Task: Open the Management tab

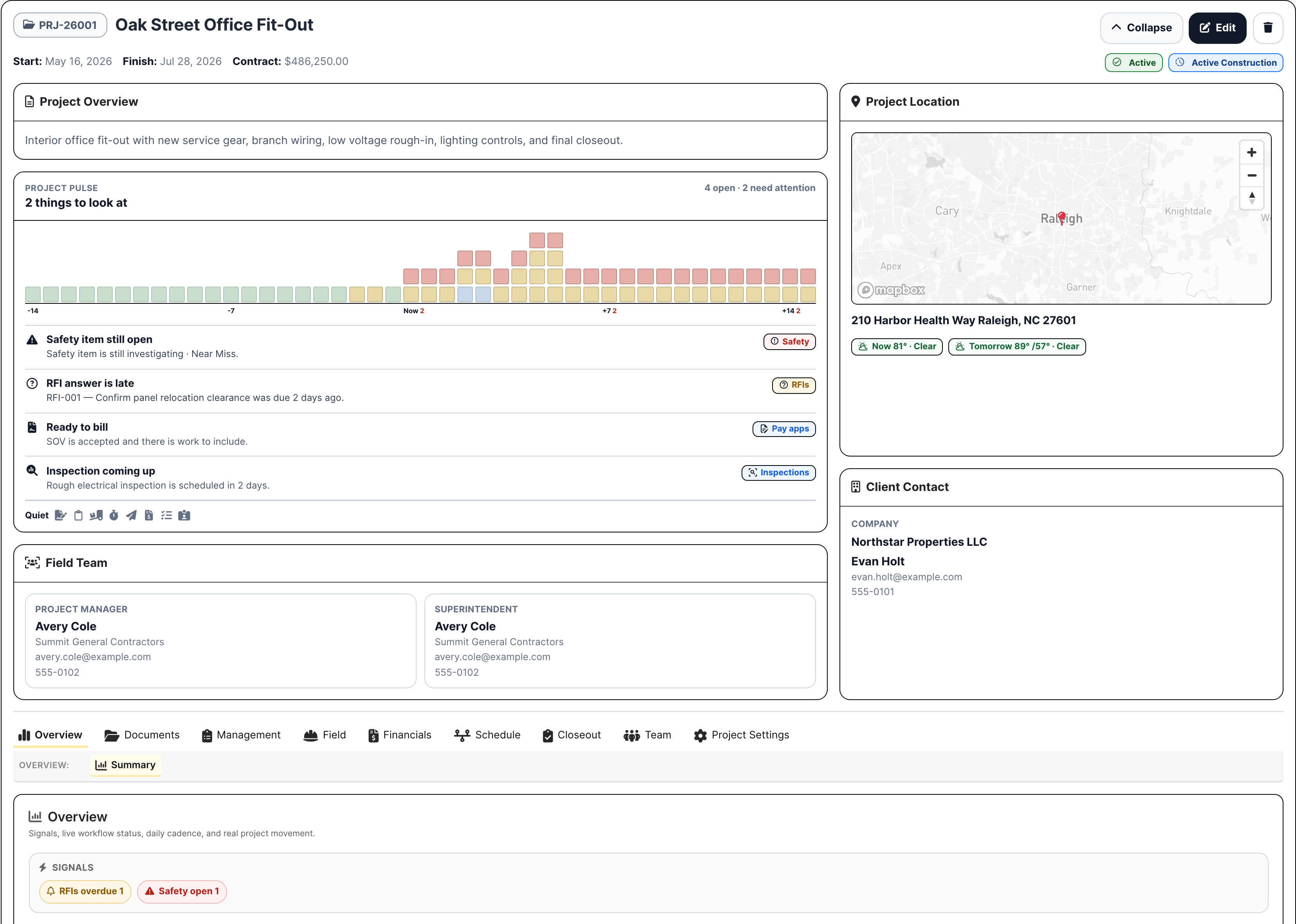Action: point(241,735)
